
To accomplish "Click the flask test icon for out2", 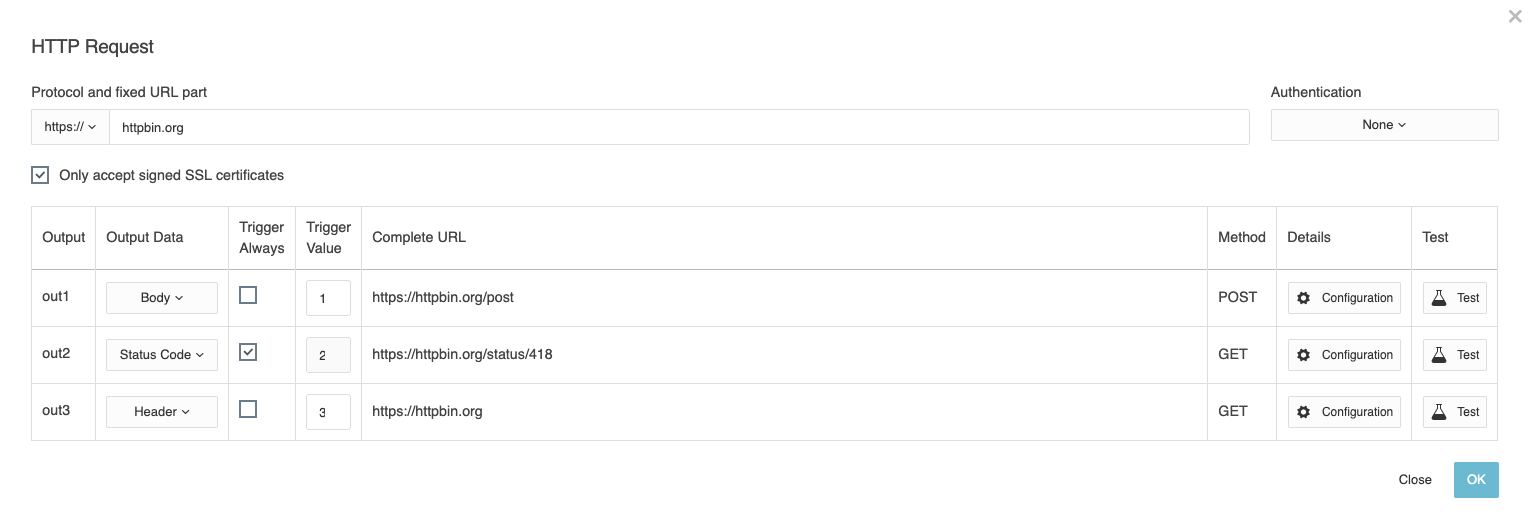I will (x=1439, y=355).
